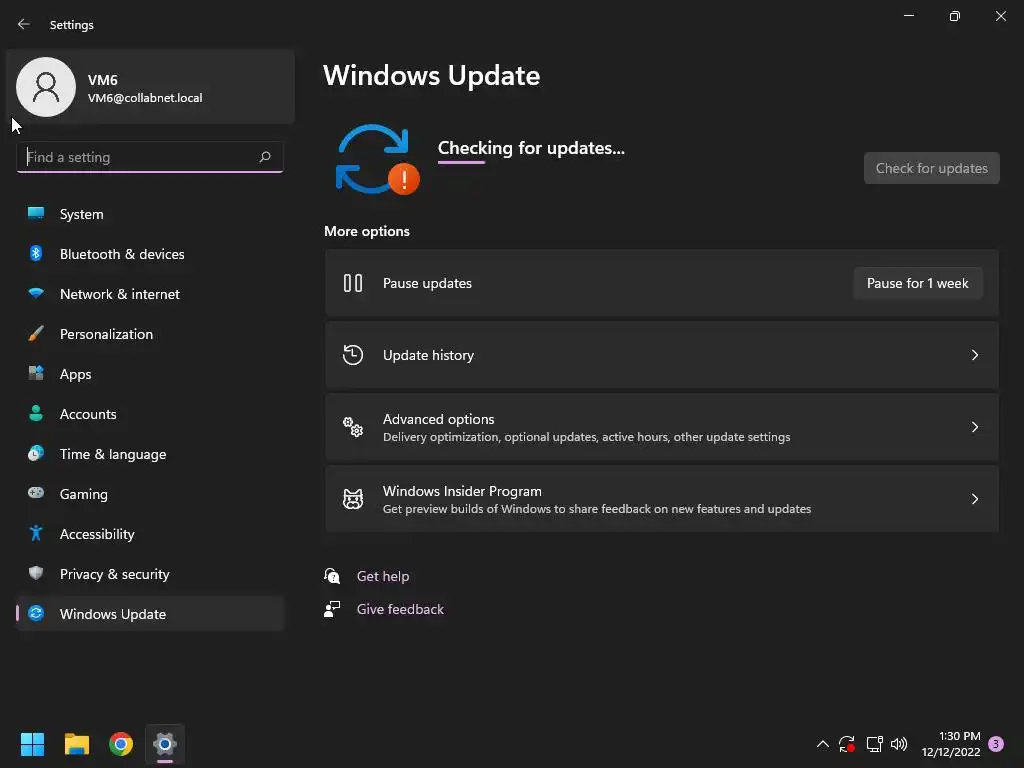Open the VM6 user avatar picture
Viewport: 1024px width, 768px height.
46,87
